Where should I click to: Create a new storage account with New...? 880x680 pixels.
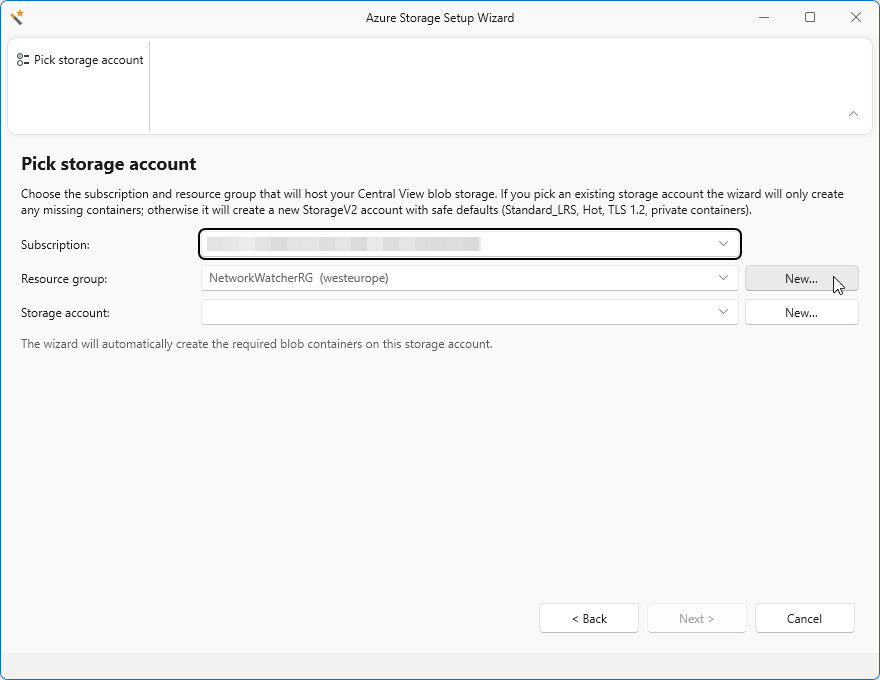(x=801, y=313)
